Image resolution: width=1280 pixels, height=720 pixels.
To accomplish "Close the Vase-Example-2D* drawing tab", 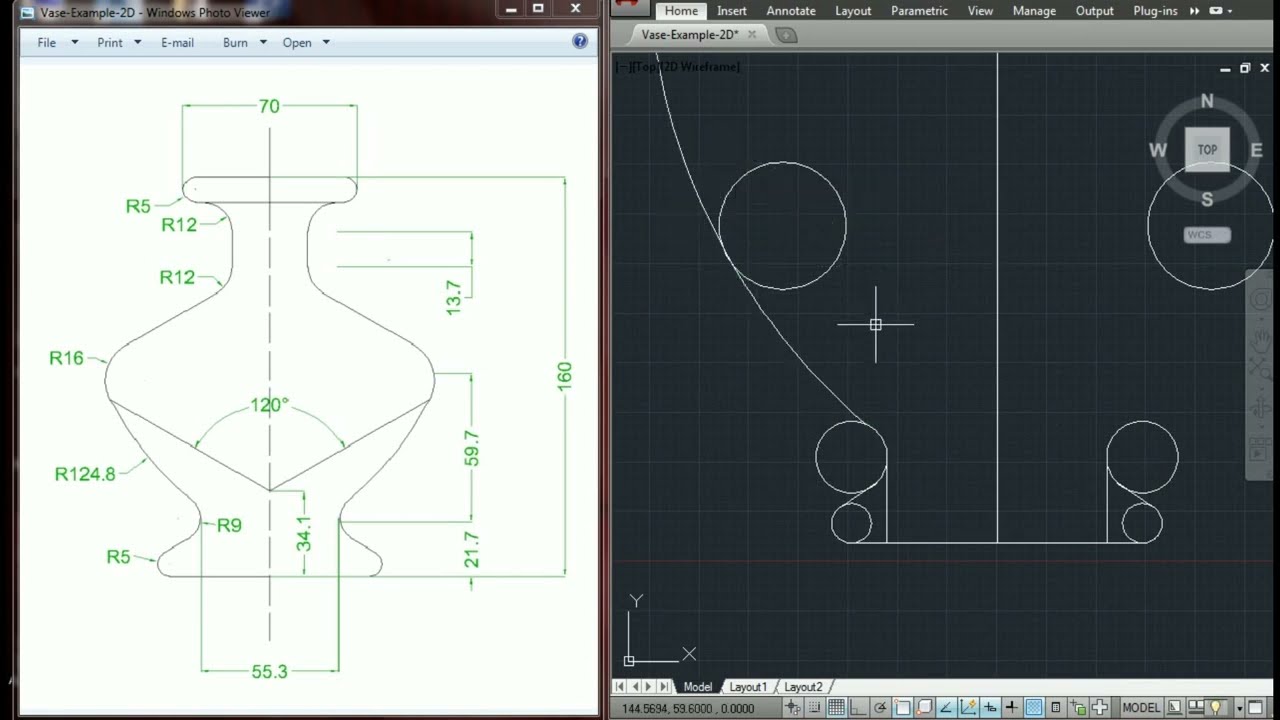I will [x=752, y=35].
